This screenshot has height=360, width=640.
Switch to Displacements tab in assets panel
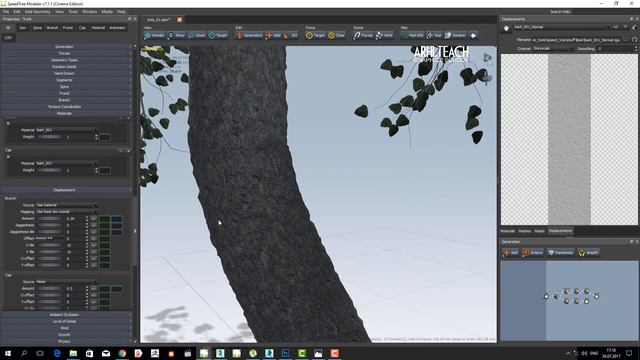tap(560, 231)
